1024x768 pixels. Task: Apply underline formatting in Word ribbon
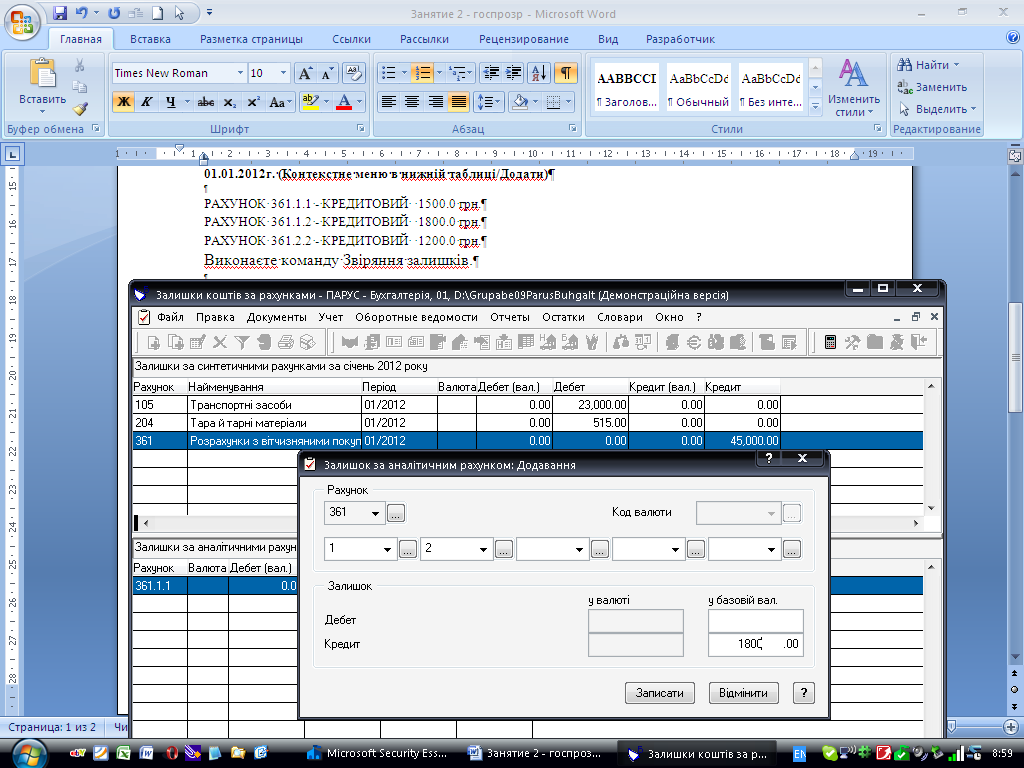(x=170, y=102)
